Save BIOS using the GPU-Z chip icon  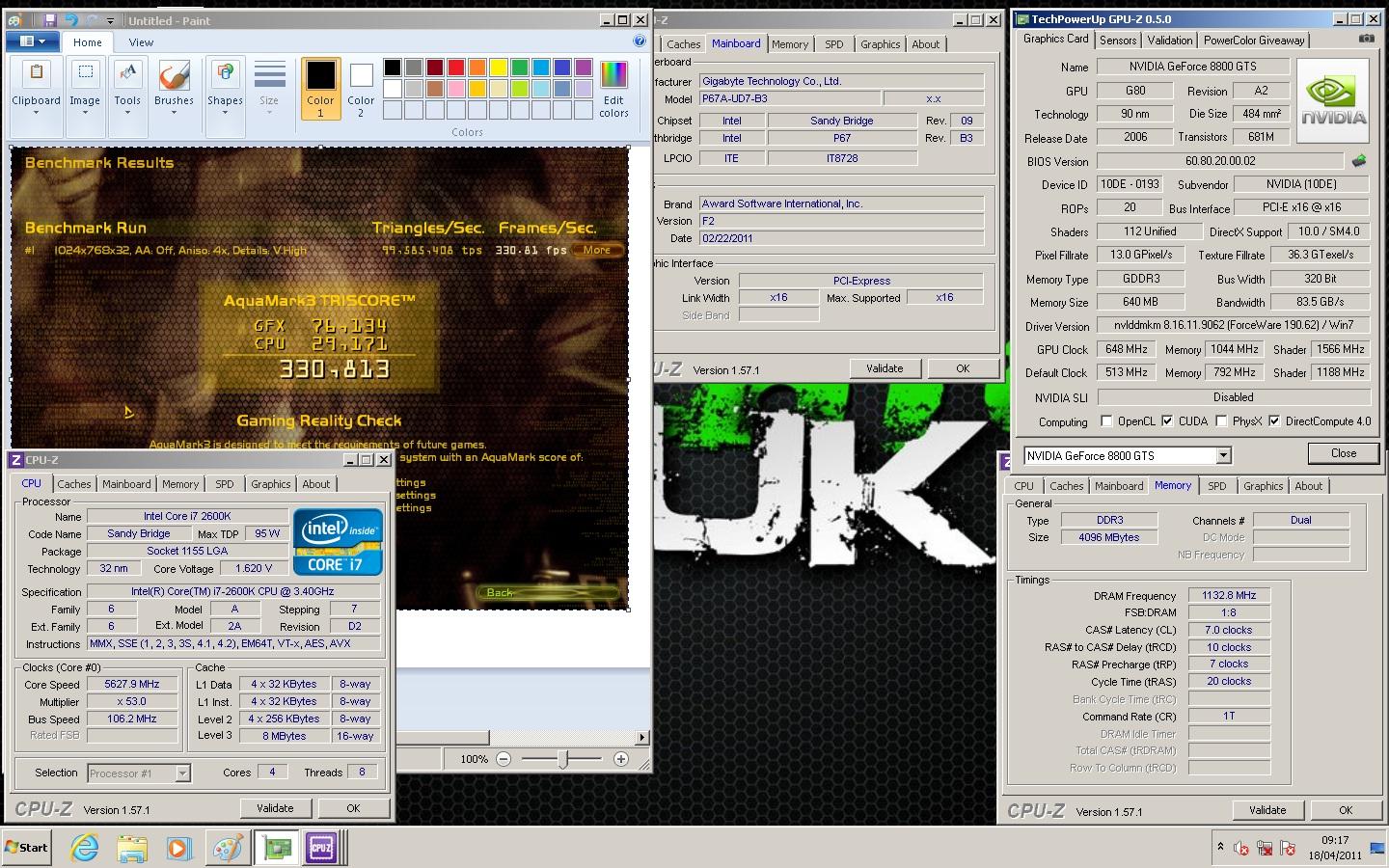[1360, 160]
